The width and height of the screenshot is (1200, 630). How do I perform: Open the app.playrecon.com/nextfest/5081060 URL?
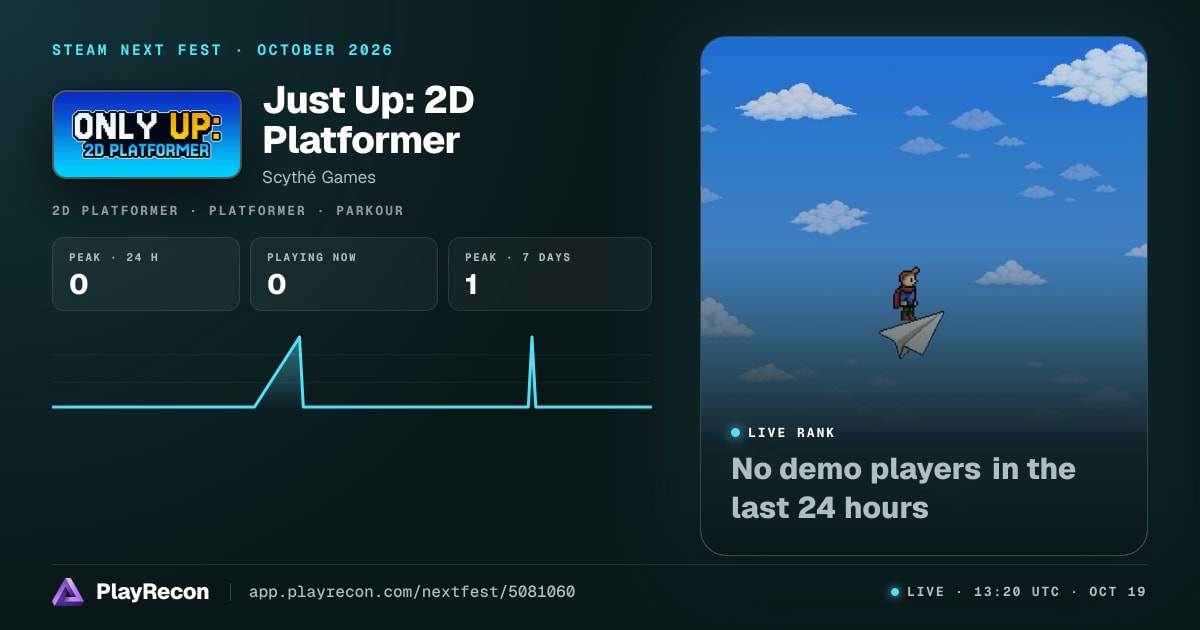412,592
